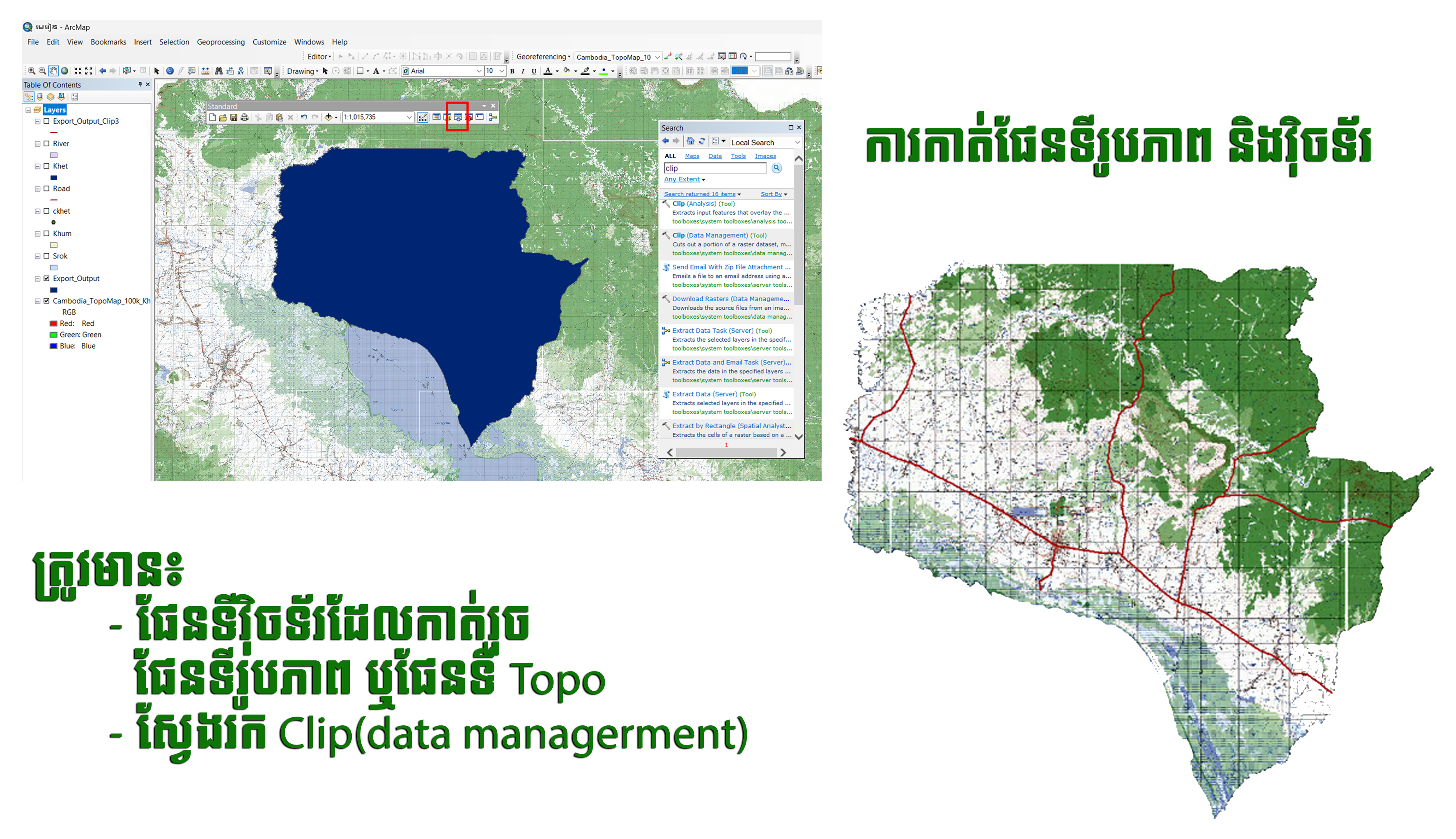Select List By Visibility in Table Of Contents

pyautogui.click(x=51, y=97)
